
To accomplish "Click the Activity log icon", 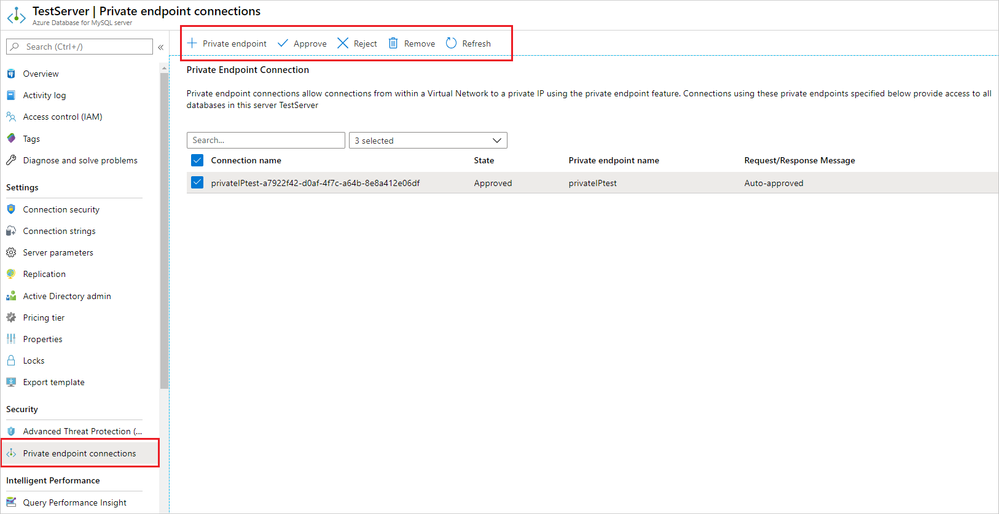I will (x=11, y=96).
